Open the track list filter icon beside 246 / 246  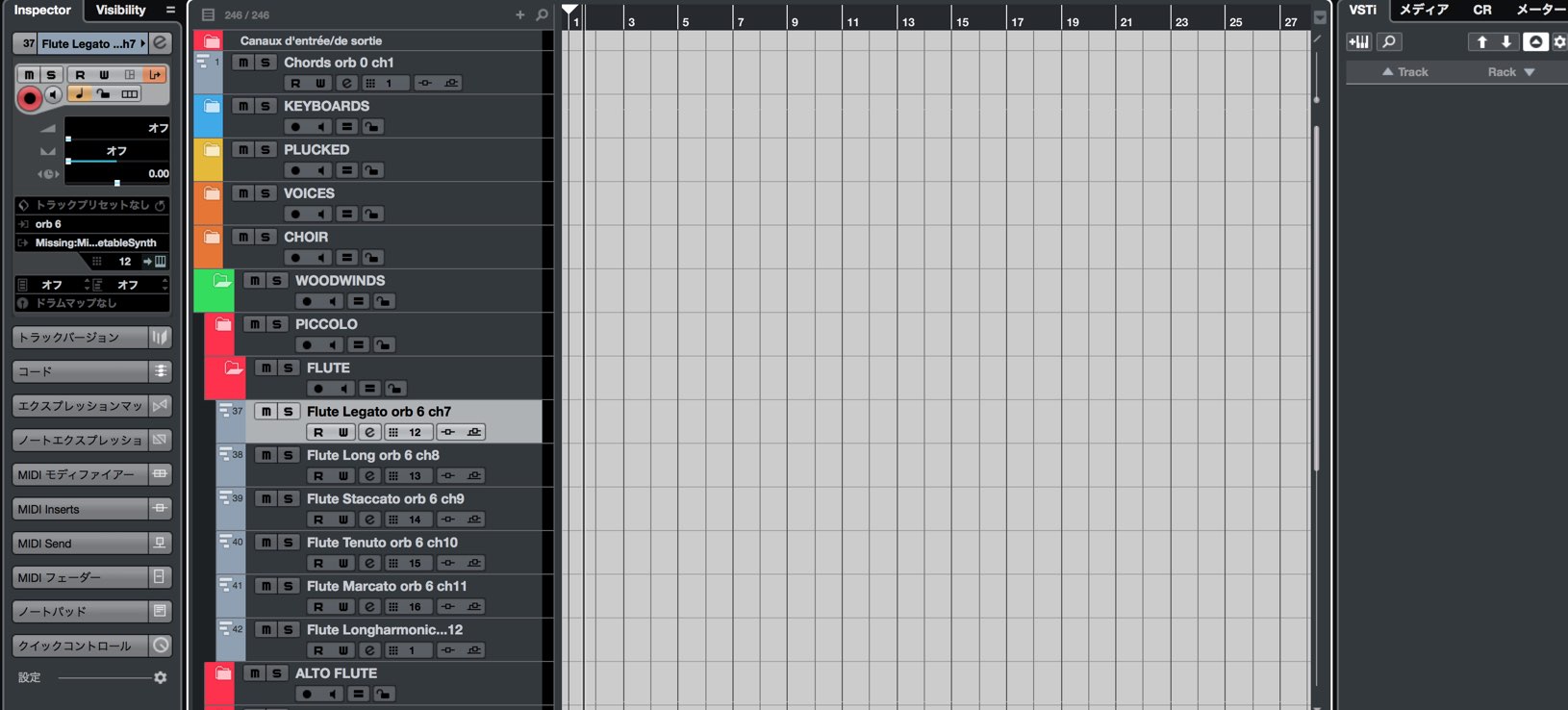208,14
